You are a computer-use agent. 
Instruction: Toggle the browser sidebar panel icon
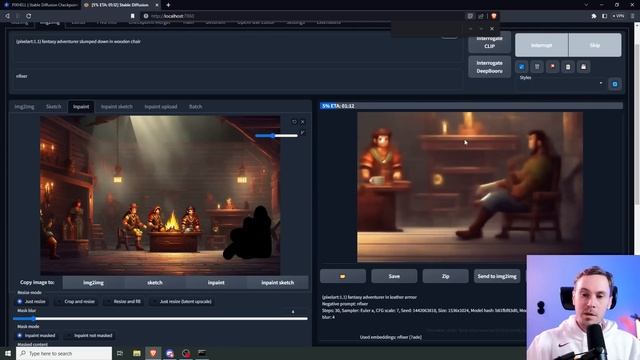[x=604, y=16]
